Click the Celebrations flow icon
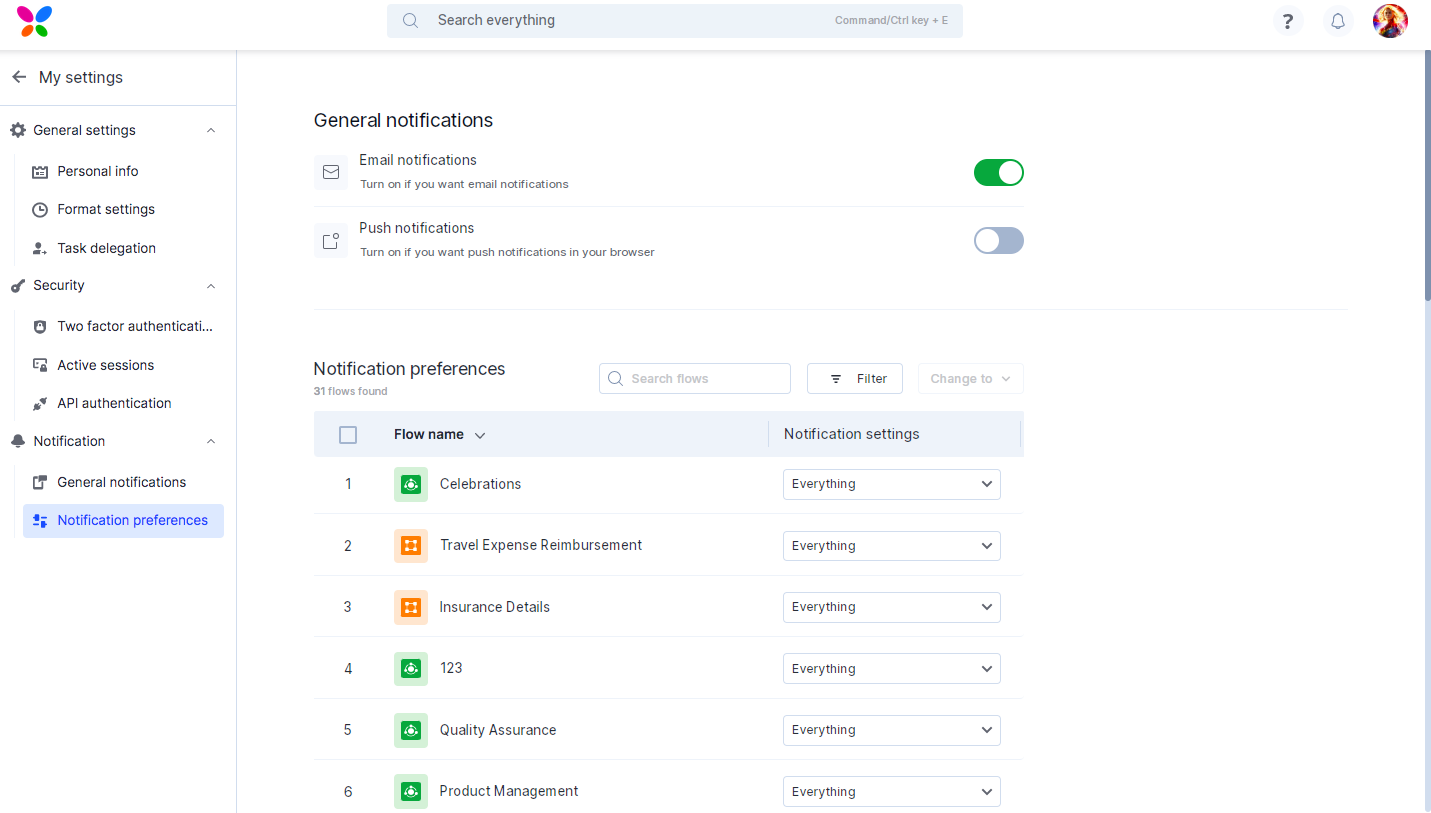Image resolution: width=1431 pixels, height=813 pixels. point(411,484)
